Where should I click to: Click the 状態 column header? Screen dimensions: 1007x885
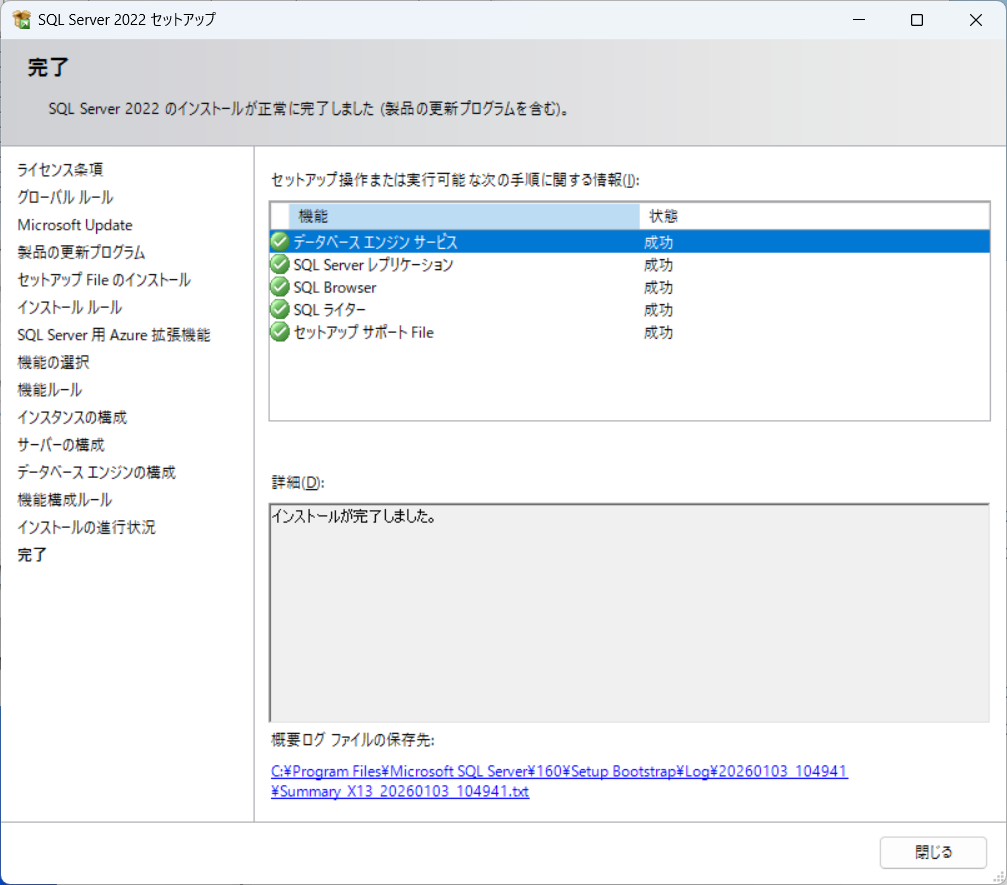pos(665,216)
